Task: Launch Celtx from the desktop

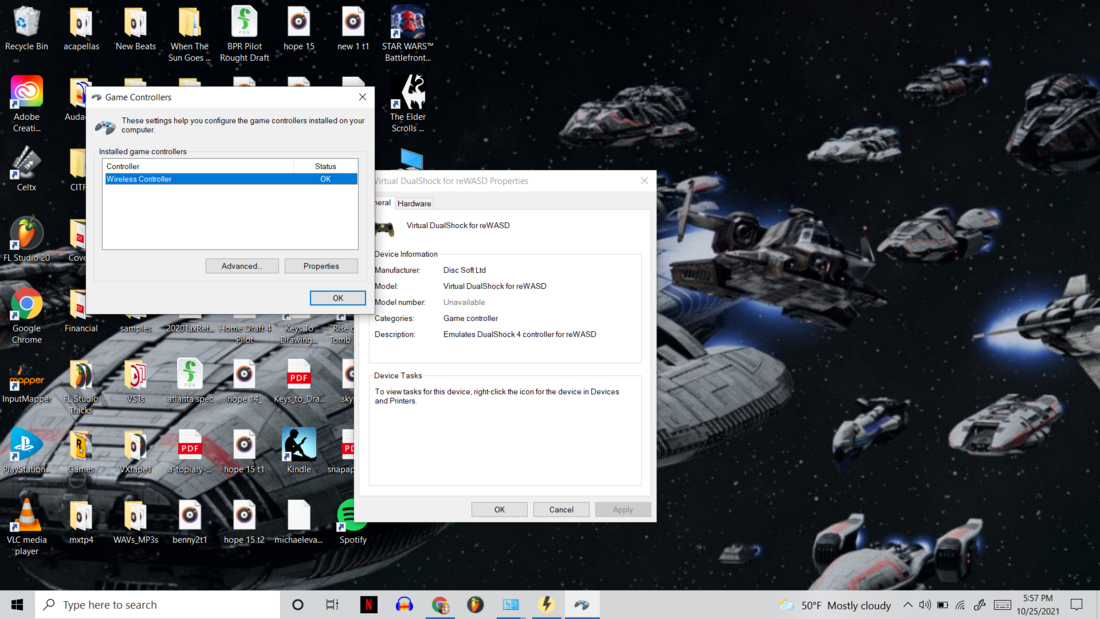Action: point(27,168)
